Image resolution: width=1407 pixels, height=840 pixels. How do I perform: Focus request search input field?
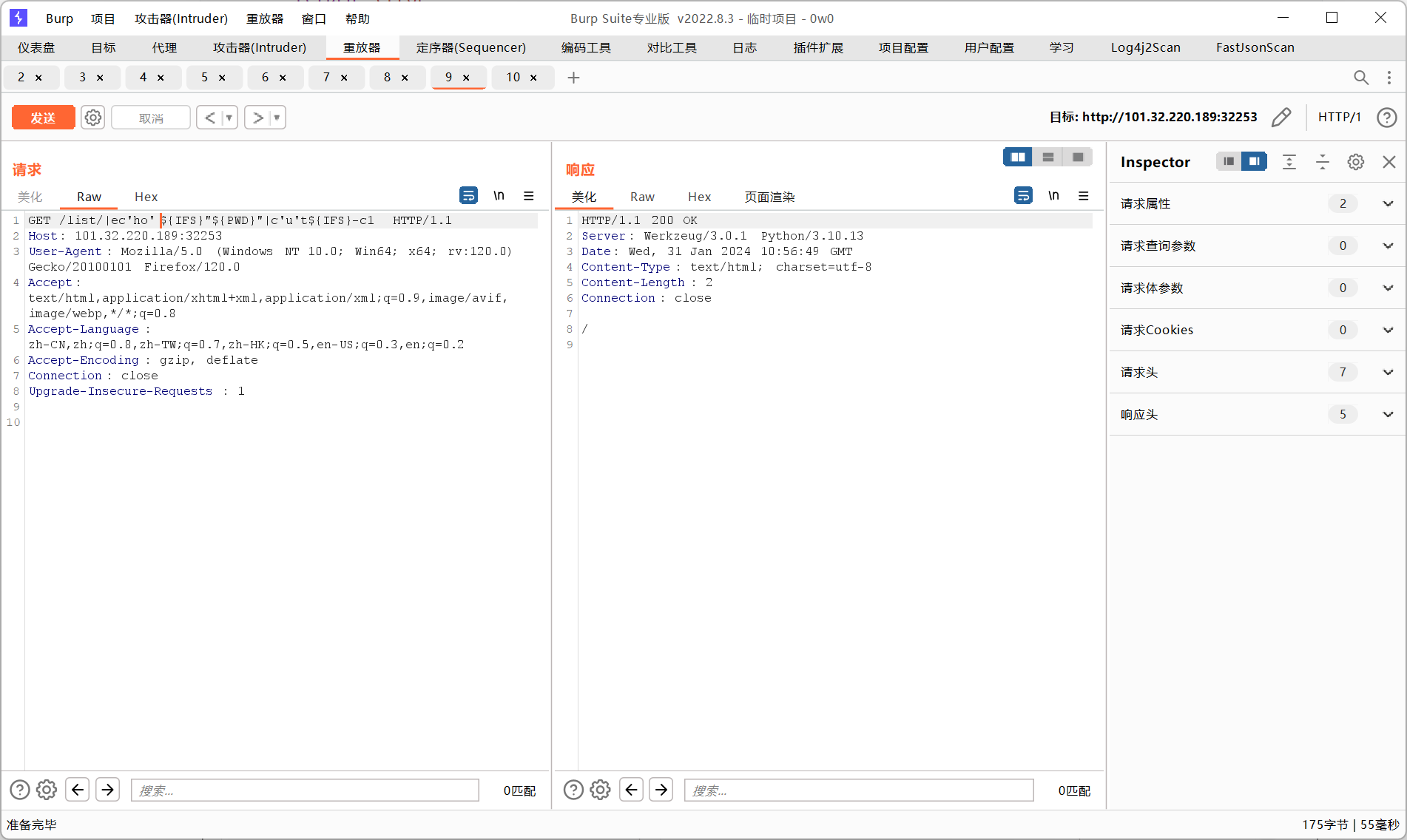pyautogui.click(x=305, y=790)
